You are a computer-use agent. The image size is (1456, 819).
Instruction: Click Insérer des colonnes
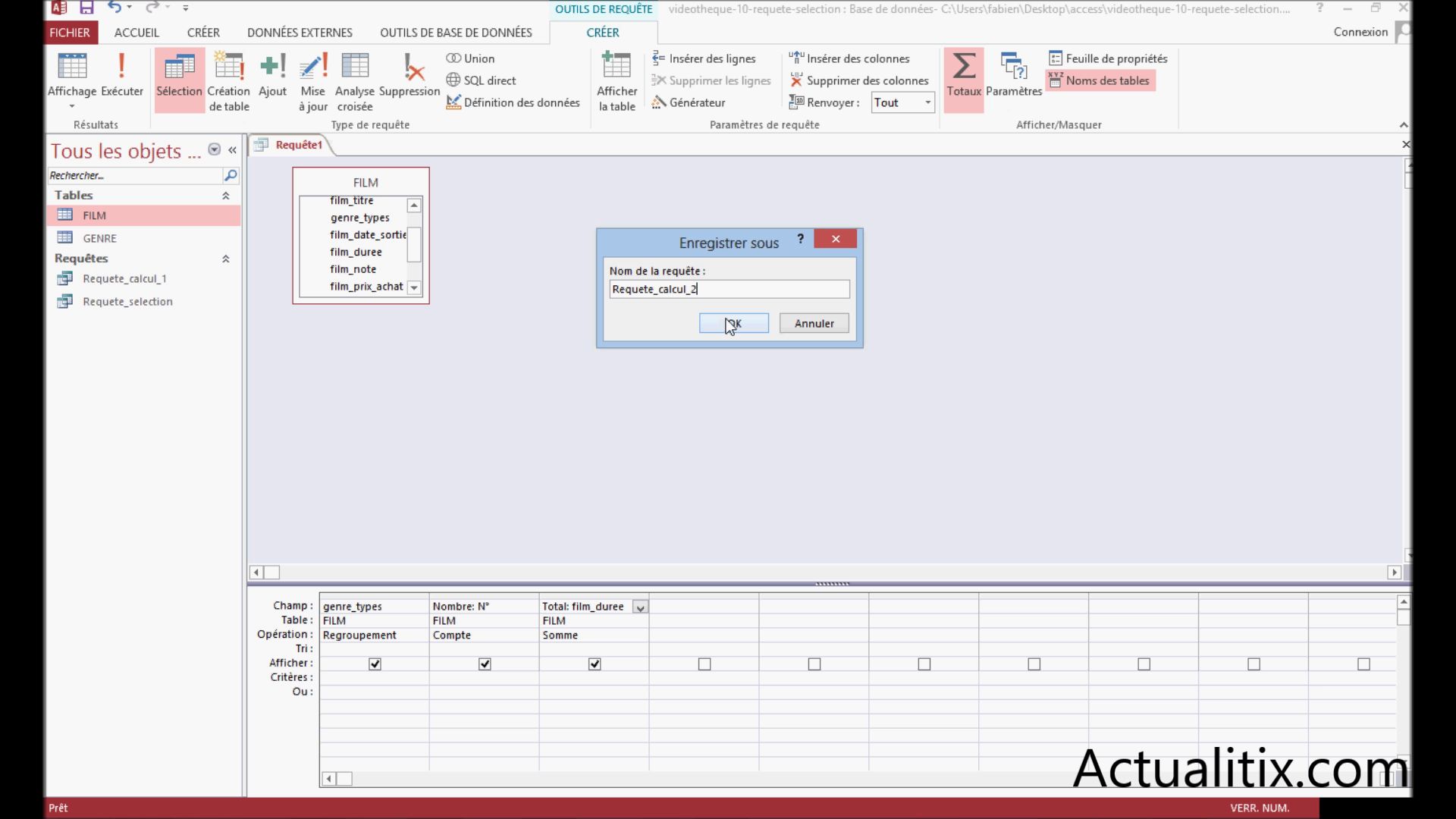849,58
